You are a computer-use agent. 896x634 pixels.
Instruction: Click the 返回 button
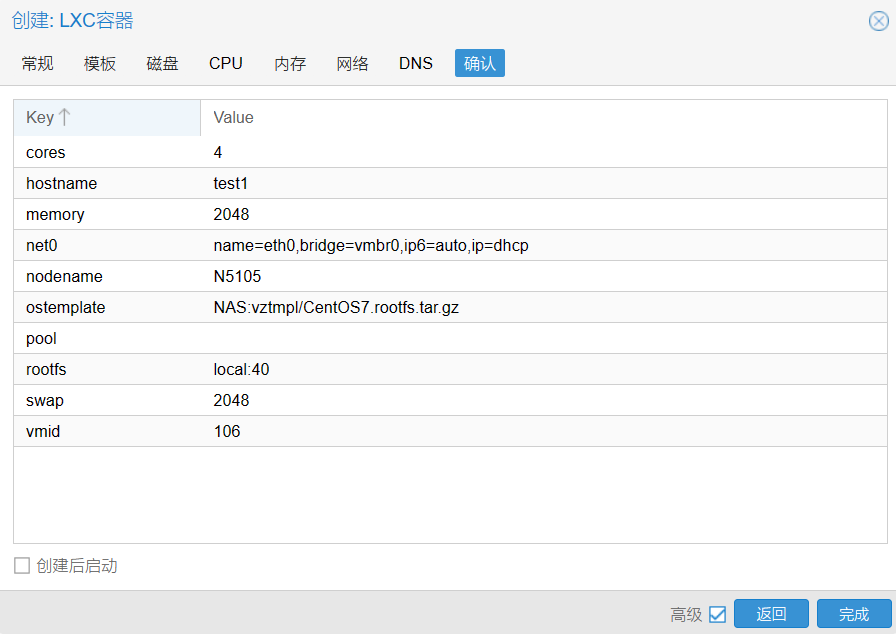tap(771, 614)
